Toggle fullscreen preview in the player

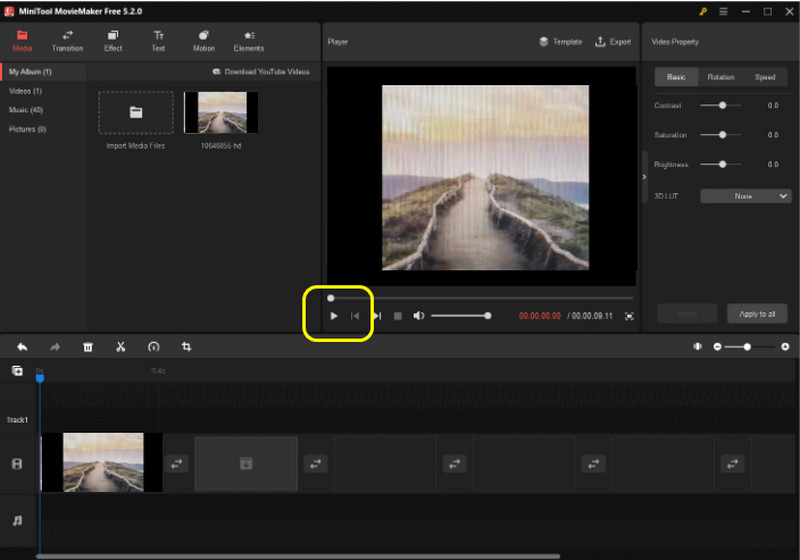pyautogui.click(x=629, y=316)
